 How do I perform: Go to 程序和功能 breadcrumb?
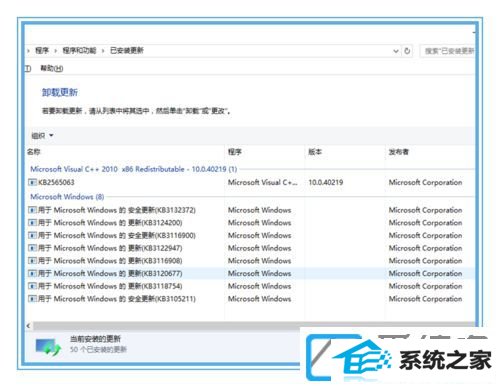click(x=79, y=51)
